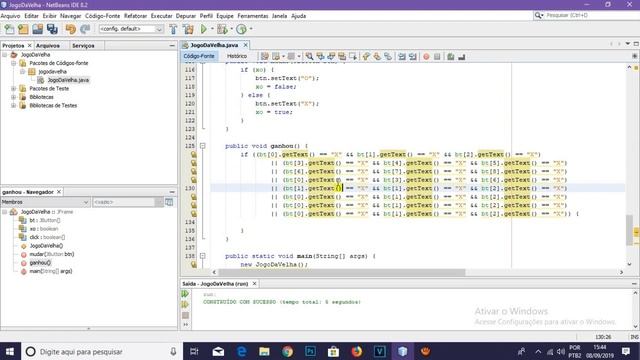Click the Save All toolbar icon
640x360 pixels.
52,29
